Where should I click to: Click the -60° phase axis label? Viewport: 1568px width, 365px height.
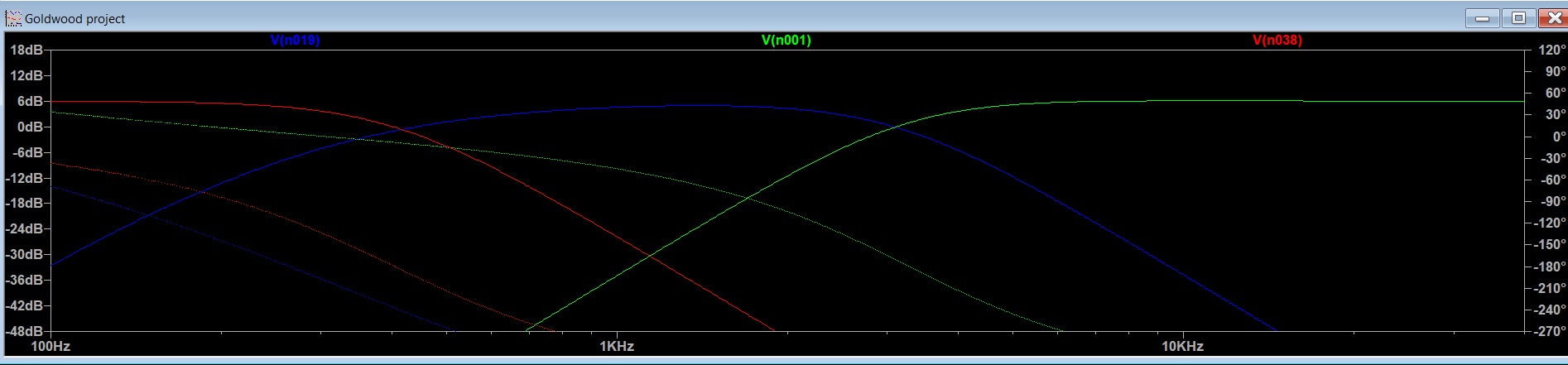tap(1553, 180)
